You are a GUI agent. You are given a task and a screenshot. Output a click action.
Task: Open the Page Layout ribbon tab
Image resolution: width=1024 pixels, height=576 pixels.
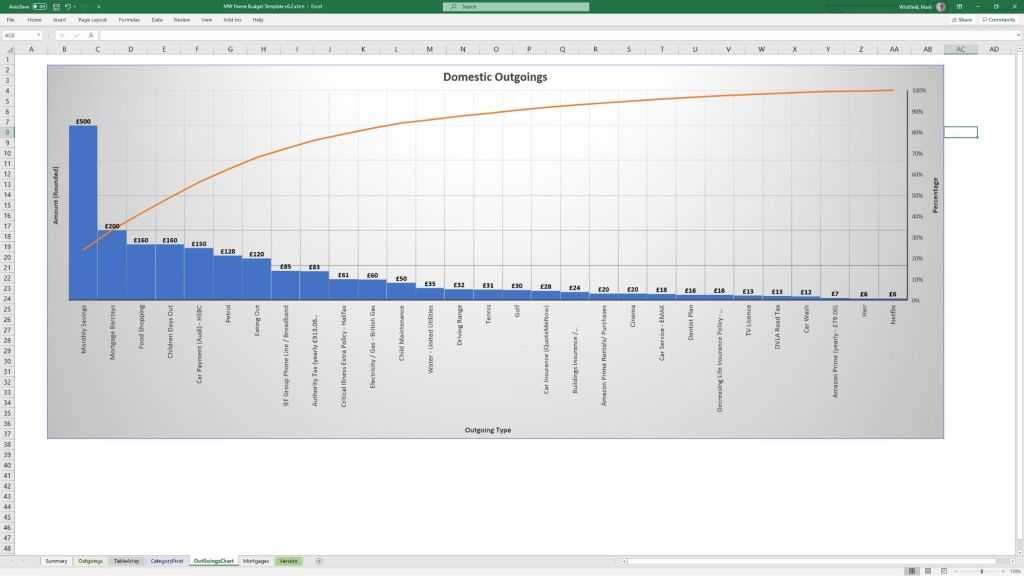(x=93, y=19)
